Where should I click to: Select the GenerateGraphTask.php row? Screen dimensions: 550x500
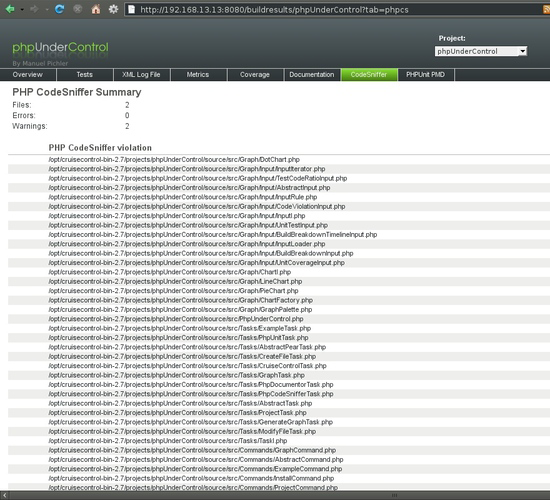coord(279,422)
